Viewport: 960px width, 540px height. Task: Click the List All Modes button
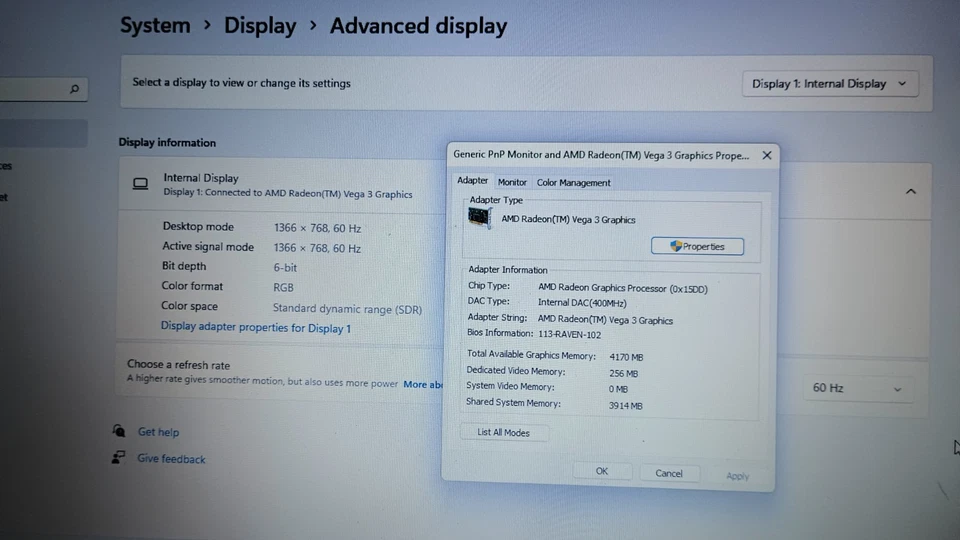pyautogui.click(x=504, y=432)
